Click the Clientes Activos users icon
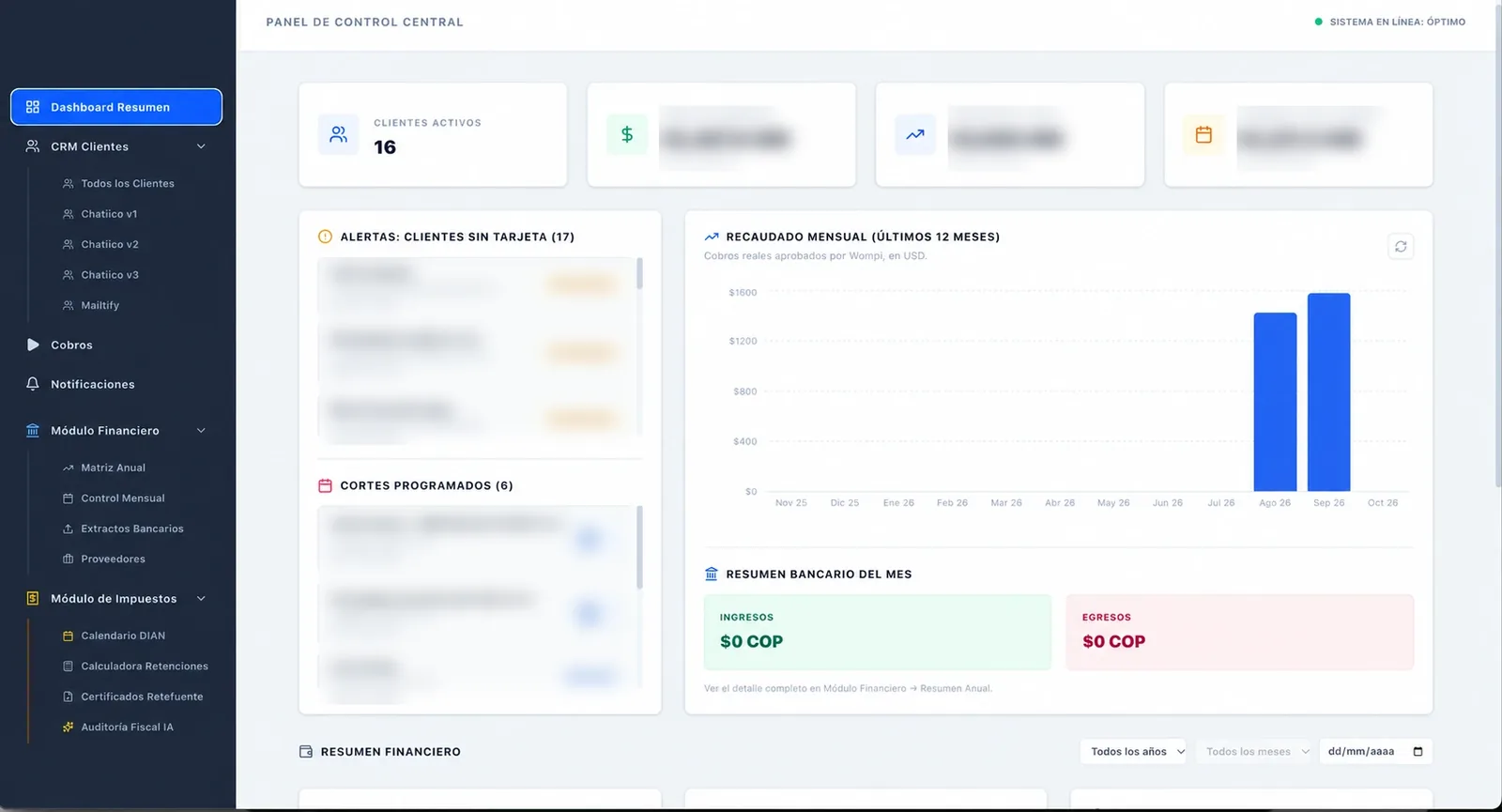1502x812 pixels. [338, 135]
